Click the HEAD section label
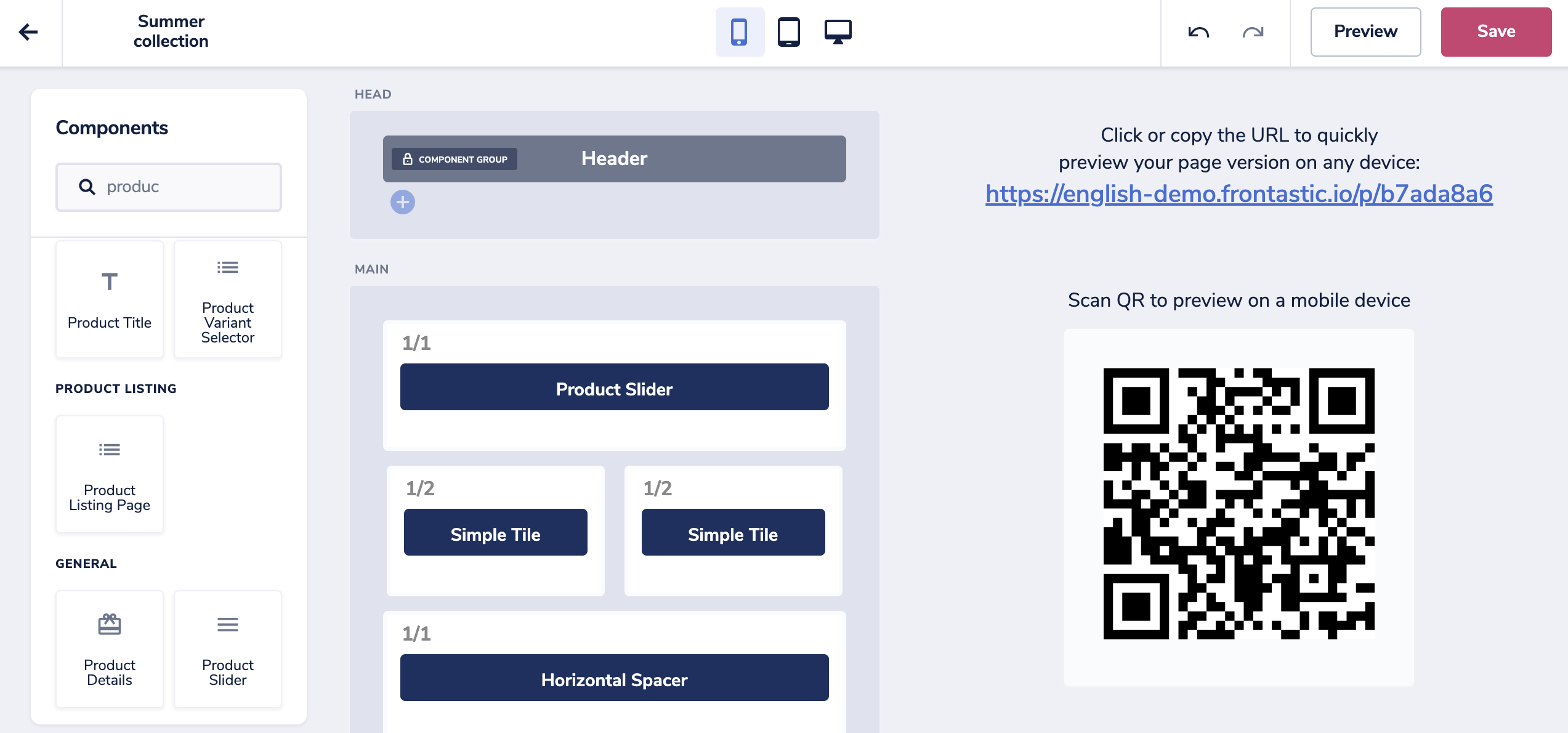 pos(373,94)
